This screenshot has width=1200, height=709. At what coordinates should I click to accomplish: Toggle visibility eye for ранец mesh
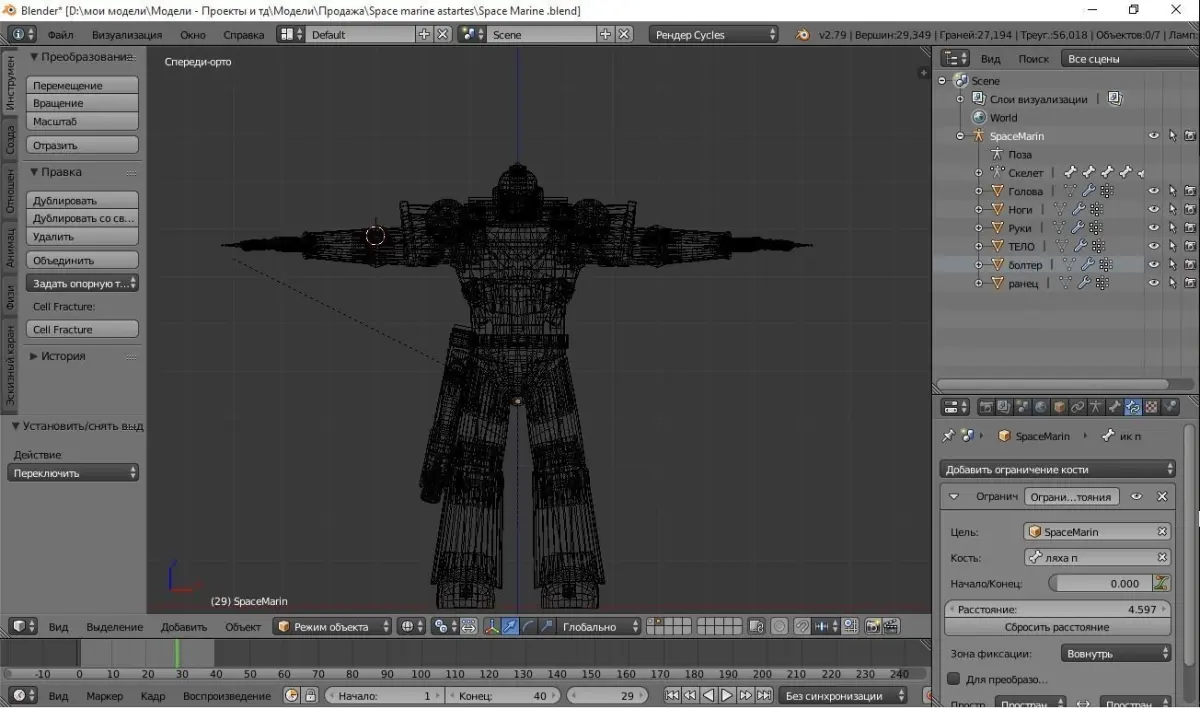(x=1154, y=284)
